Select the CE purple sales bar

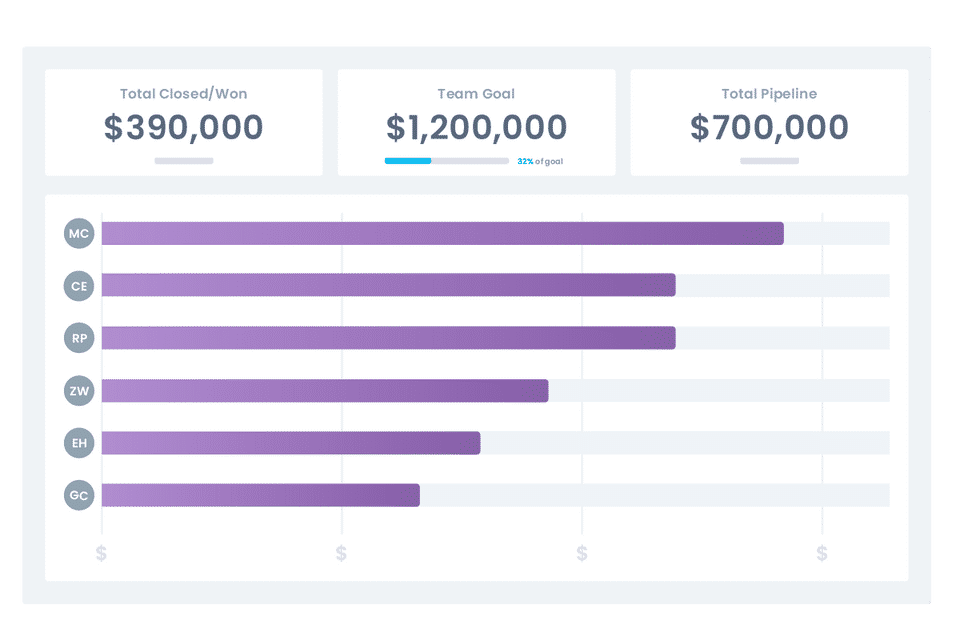pos(388,286)
